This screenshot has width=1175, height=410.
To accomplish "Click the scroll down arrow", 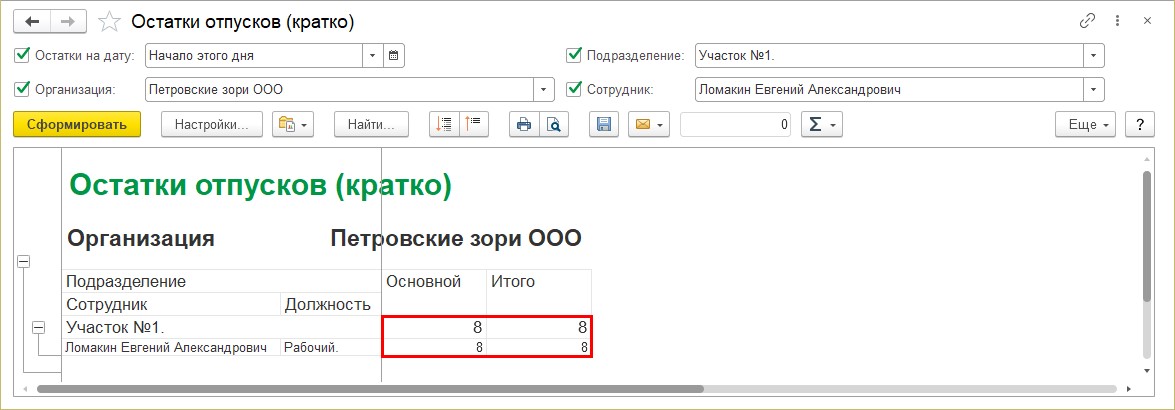I will click(x=1146, y=370).
